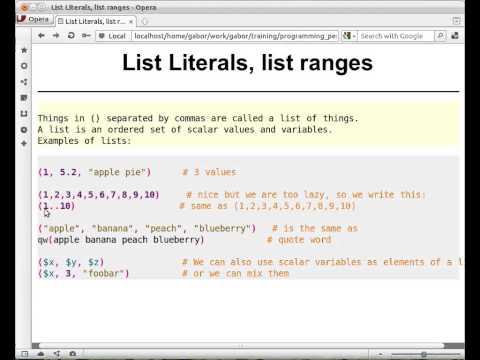Open the Bookmarks star panel
This screenshot has width=480, height=360.
coord(24,50)
